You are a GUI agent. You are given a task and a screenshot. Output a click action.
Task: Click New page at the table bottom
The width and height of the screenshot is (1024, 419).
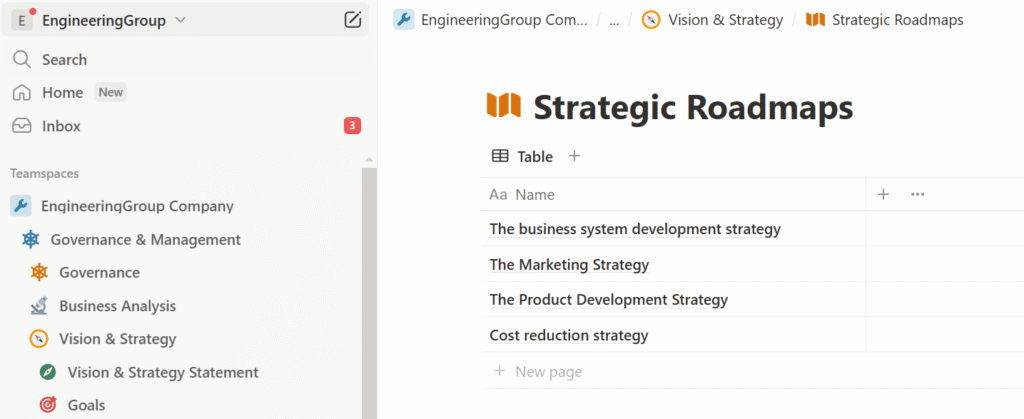click(548, 372)
